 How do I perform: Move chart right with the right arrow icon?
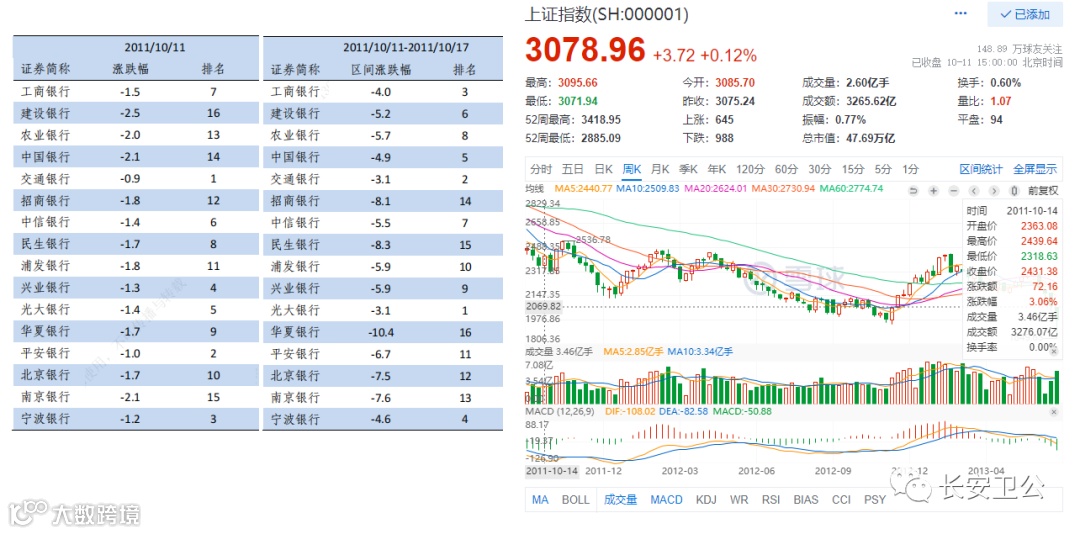pos(994,191)
